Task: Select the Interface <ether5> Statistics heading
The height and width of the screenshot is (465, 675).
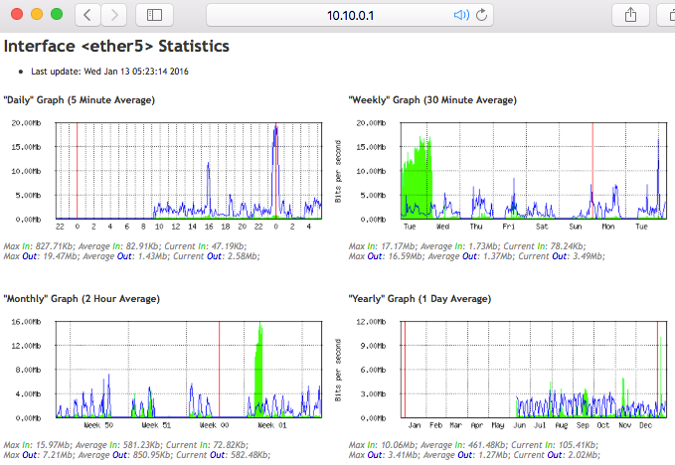Action: tap(116, 46)
